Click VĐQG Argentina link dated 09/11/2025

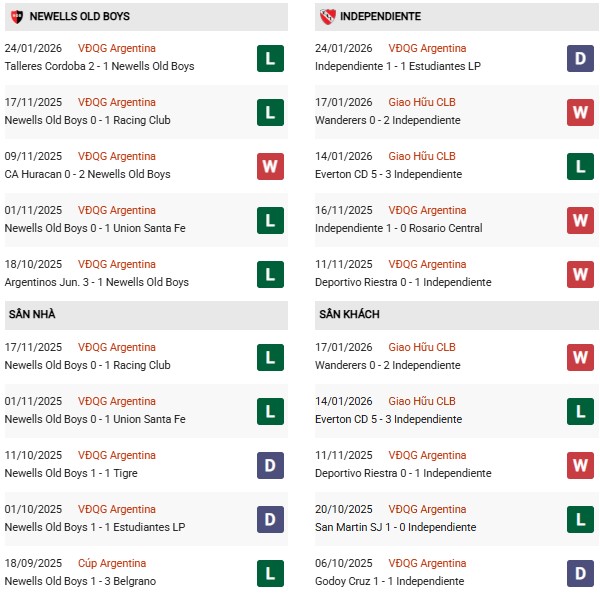pyautogui.click(x=117, y=157)
